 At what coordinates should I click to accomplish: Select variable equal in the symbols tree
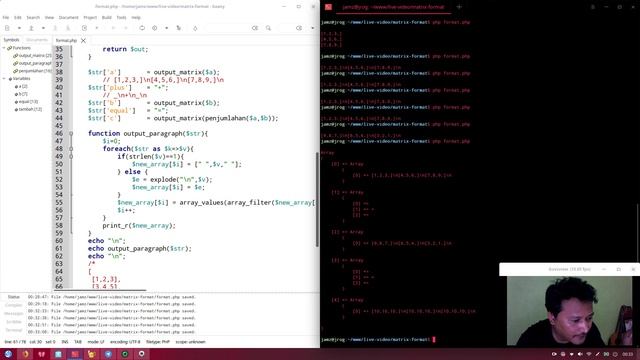tap(27, 102)
